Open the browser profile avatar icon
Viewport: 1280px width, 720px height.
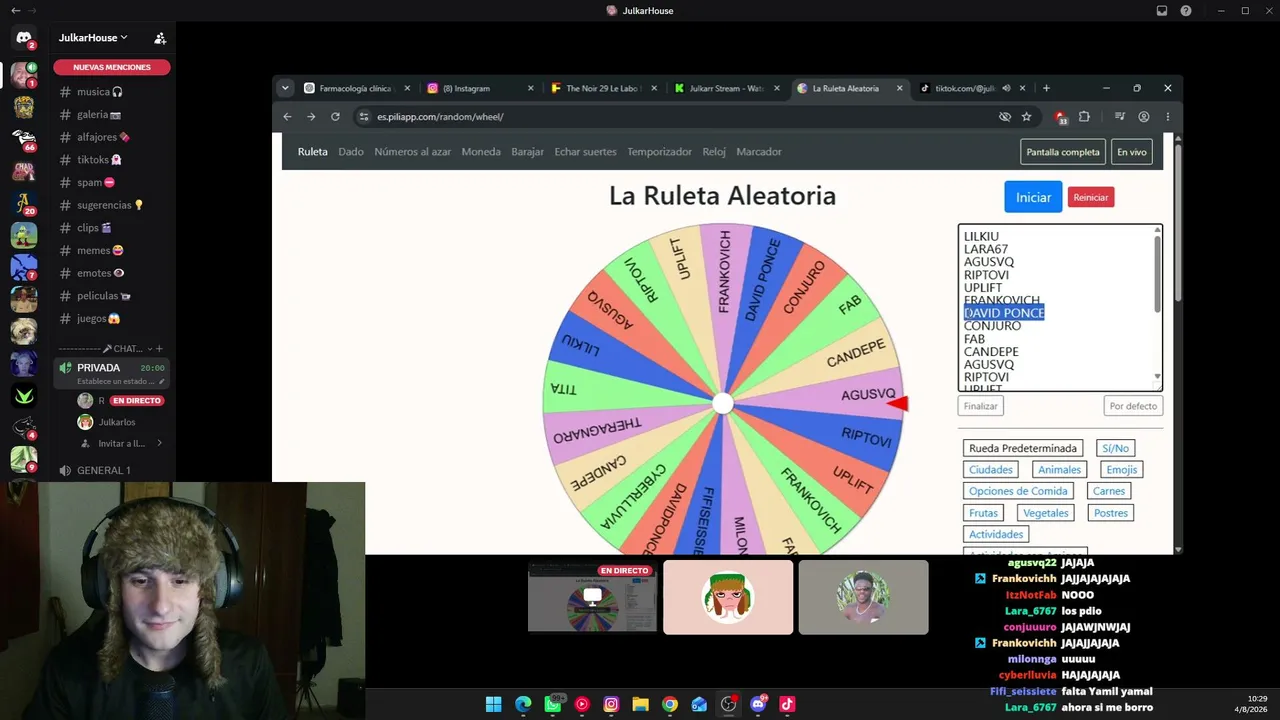tap(1143, 117)
